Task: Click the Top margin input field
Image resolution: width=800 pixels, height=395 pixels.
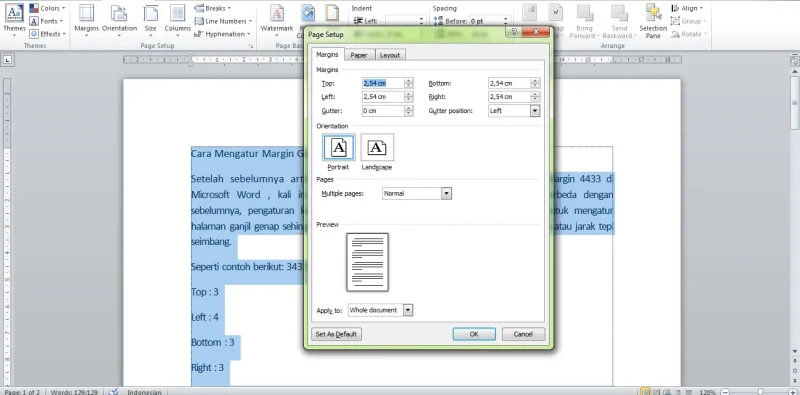Action: (x=383, y=83)
